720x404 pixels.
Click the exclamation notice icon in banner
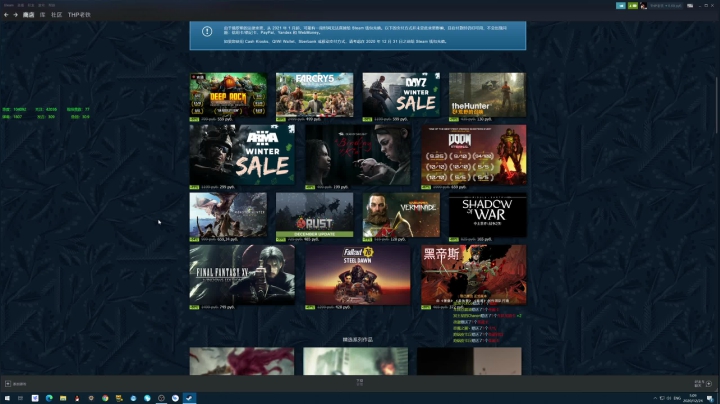207,31
